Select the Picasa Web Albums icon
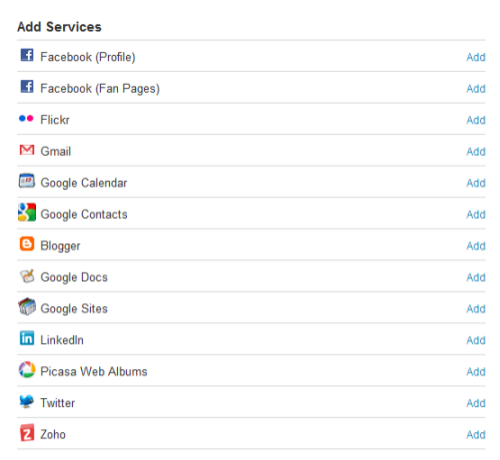The image size is (500, 460). point(27,370)
